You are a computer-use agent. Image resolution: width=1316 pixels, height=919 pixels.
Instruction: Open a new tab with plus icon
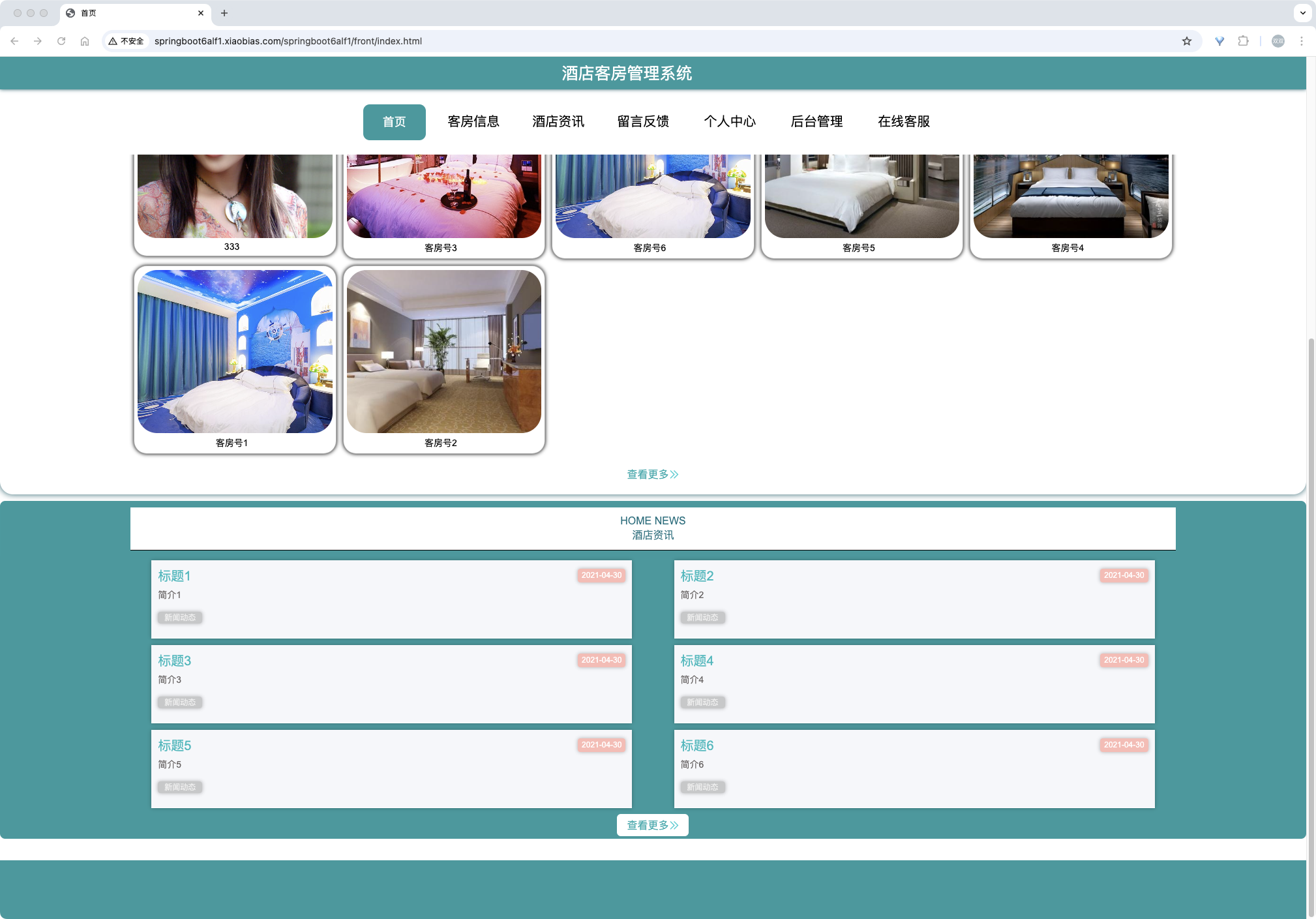point(224,13)
